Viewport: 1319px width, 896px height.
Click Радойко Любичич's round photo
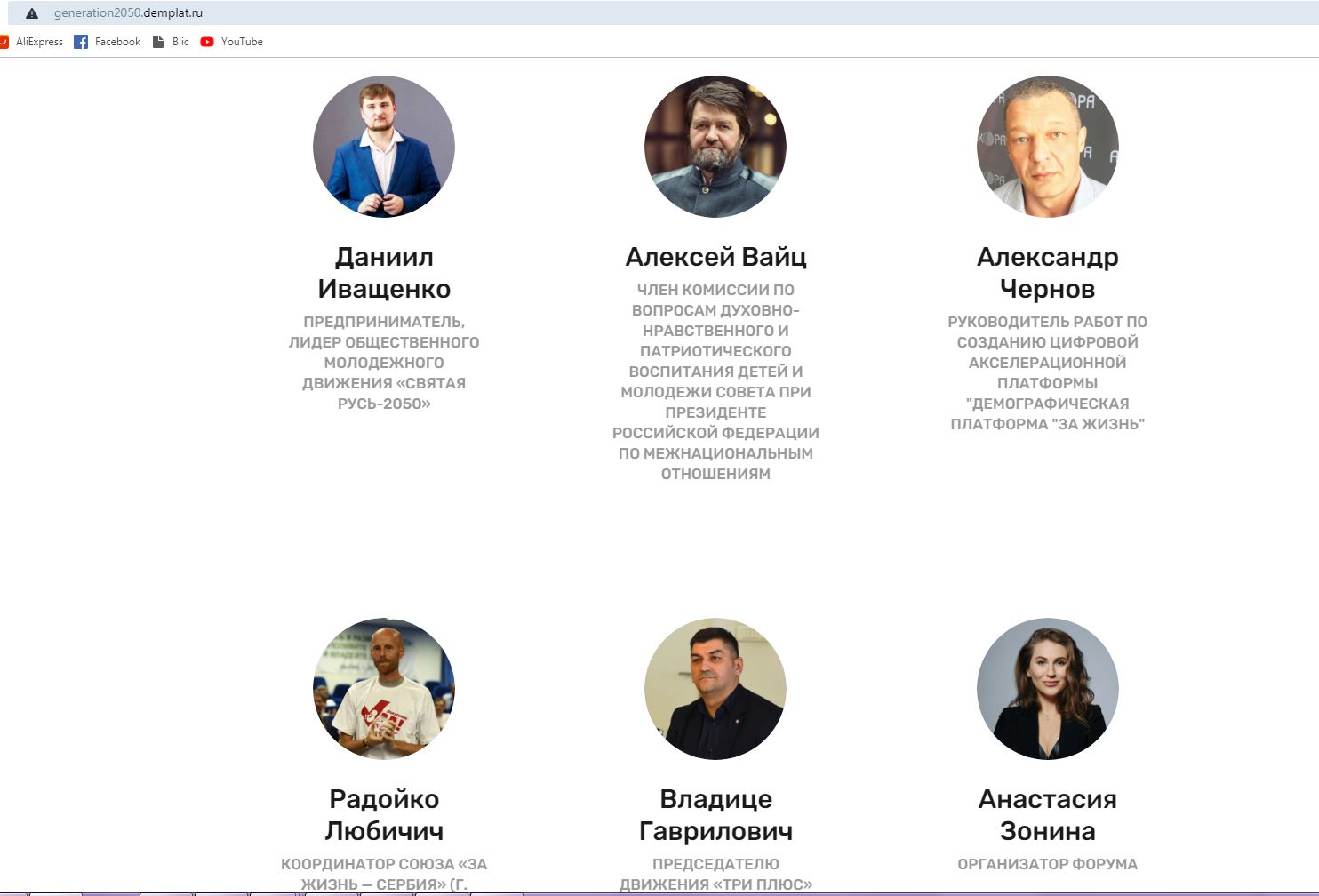384,689
